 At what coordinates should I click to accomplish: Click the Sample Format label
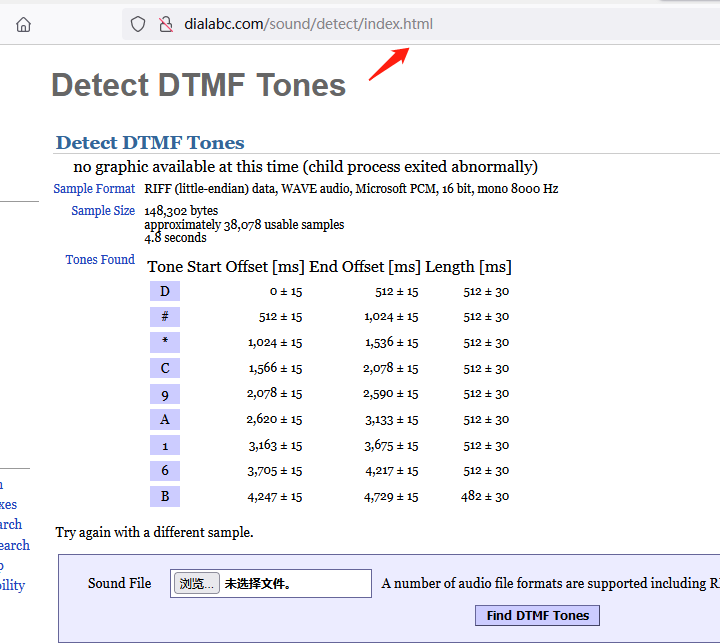(94, 189)
